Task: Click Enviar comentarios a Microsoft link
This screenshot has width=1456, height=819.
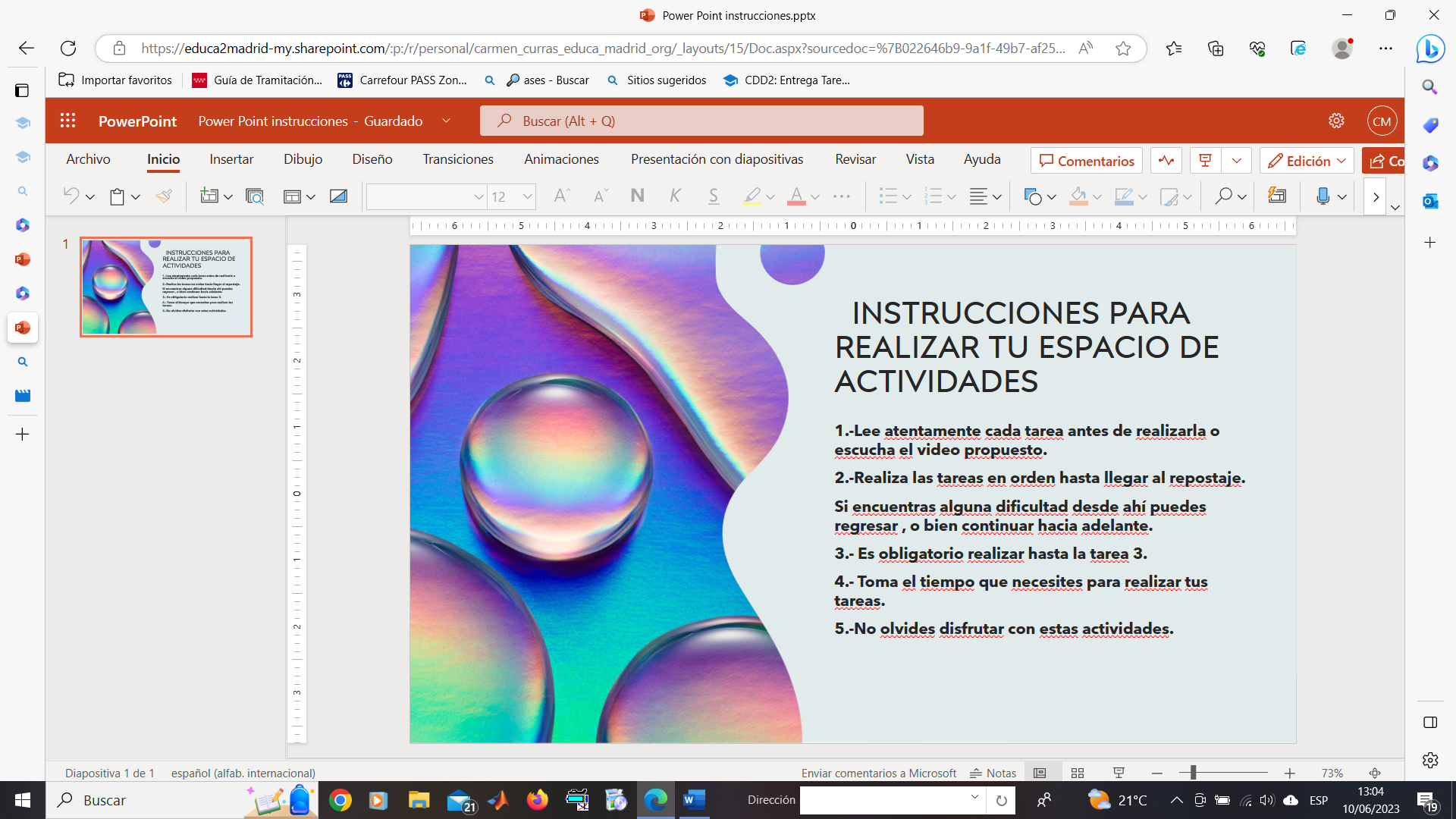Action: [878, 773]
